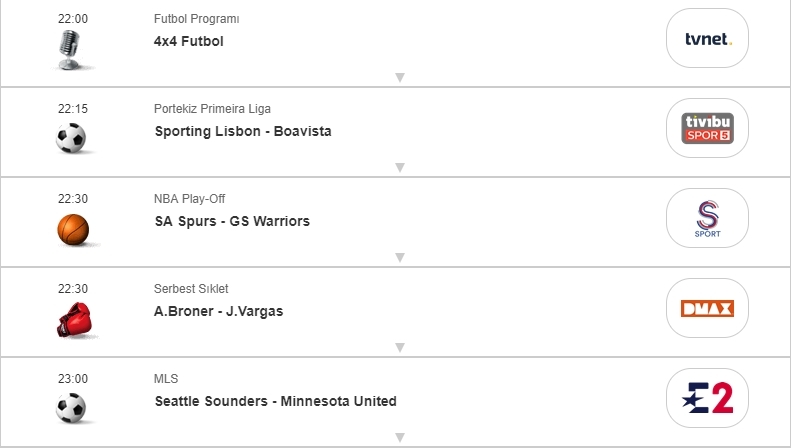
Task: Open the Tivibu Spor 5 channel logo
Action: (x=708, y=128)
